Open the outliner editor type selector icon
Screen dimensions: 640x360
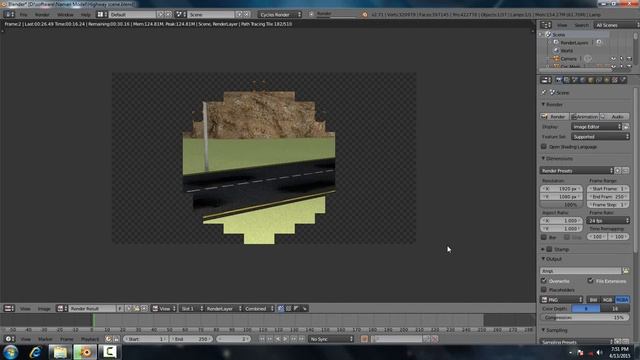tap(546, 25)
